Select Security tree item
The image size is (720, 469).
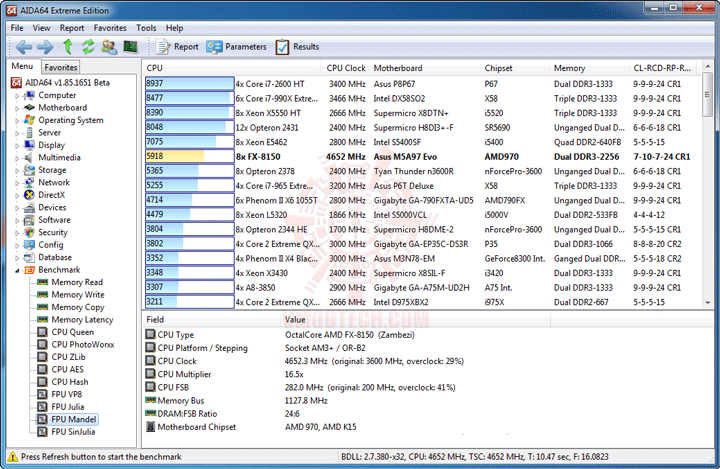coord(53,232)
